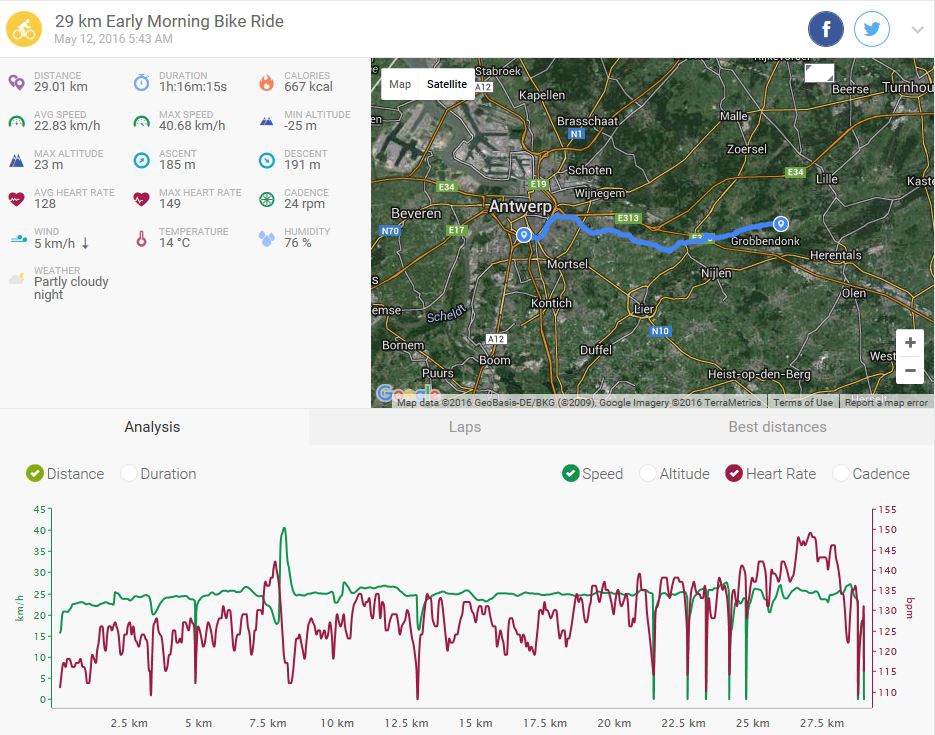The width and height of the screenshot is (935, 735).
Task: Click the Facebook share icon
Action: coord(826,30)
